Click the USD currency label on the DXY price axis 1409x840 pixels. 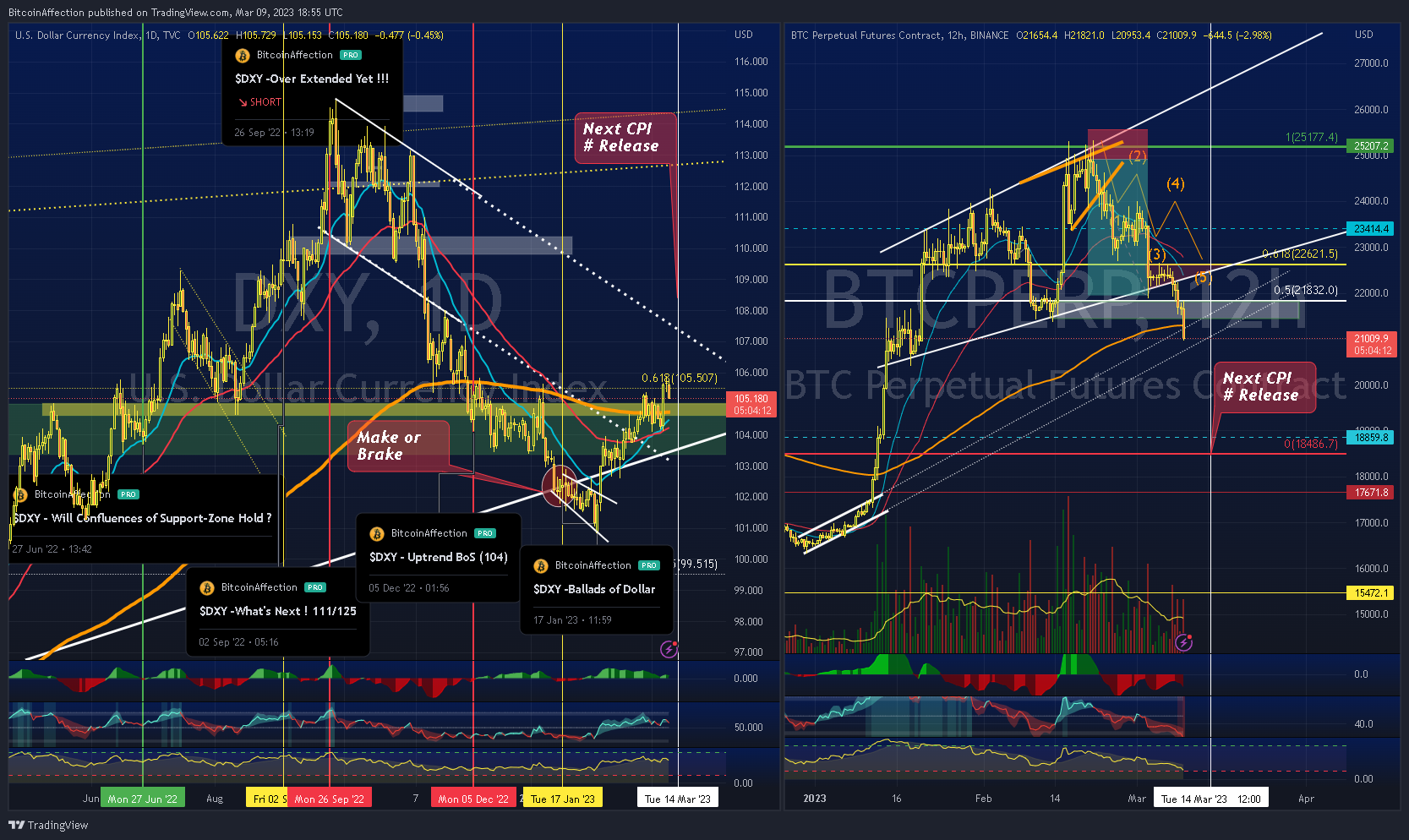point(744,35)
